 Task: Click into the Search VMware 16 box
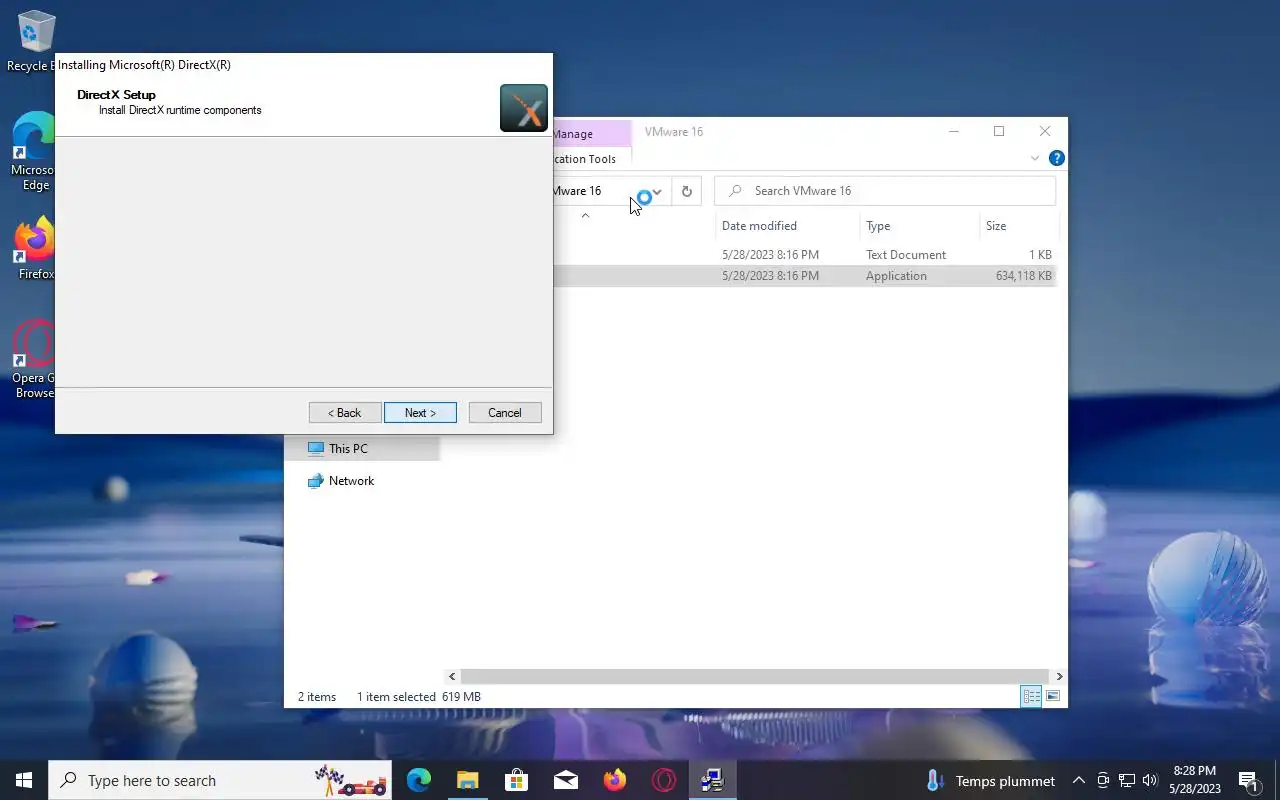pos(885,191)
